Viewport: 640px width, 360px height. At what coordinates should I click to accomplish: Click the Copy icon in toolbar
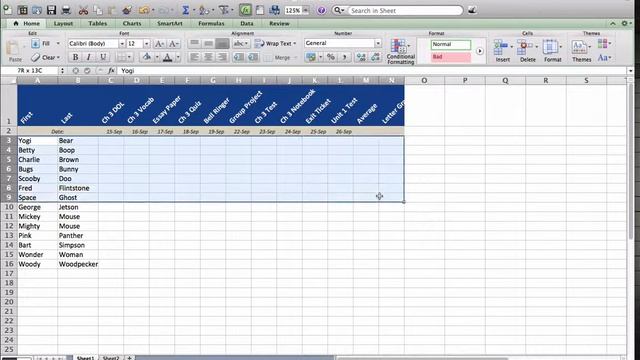click(98, 10)
